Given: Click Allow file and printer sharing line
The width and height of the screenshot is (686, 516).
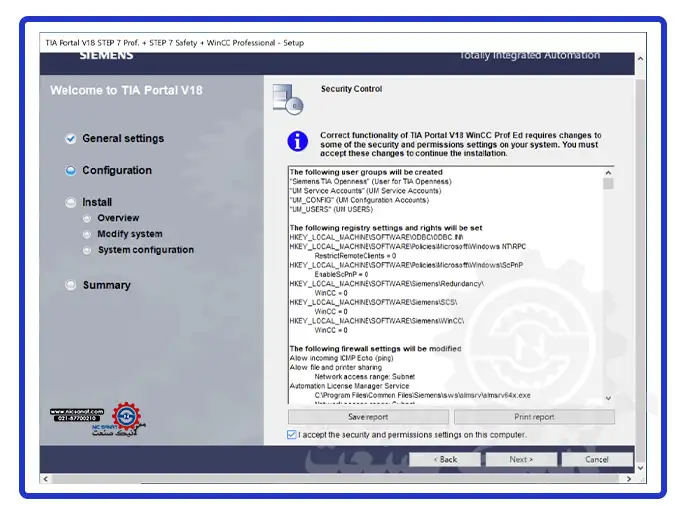Looking at the screenshot, I should [x=336, y=367].
